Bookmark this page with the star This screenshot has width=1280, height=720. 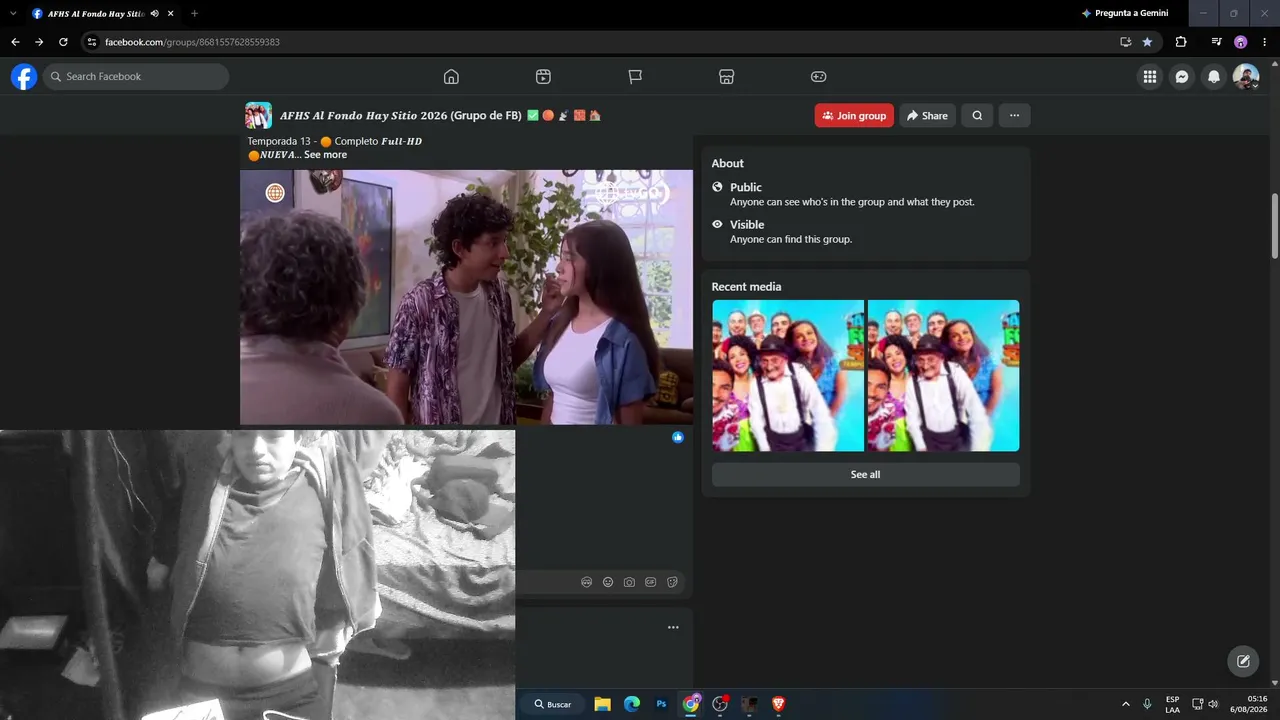click(x=1147, y=42)
